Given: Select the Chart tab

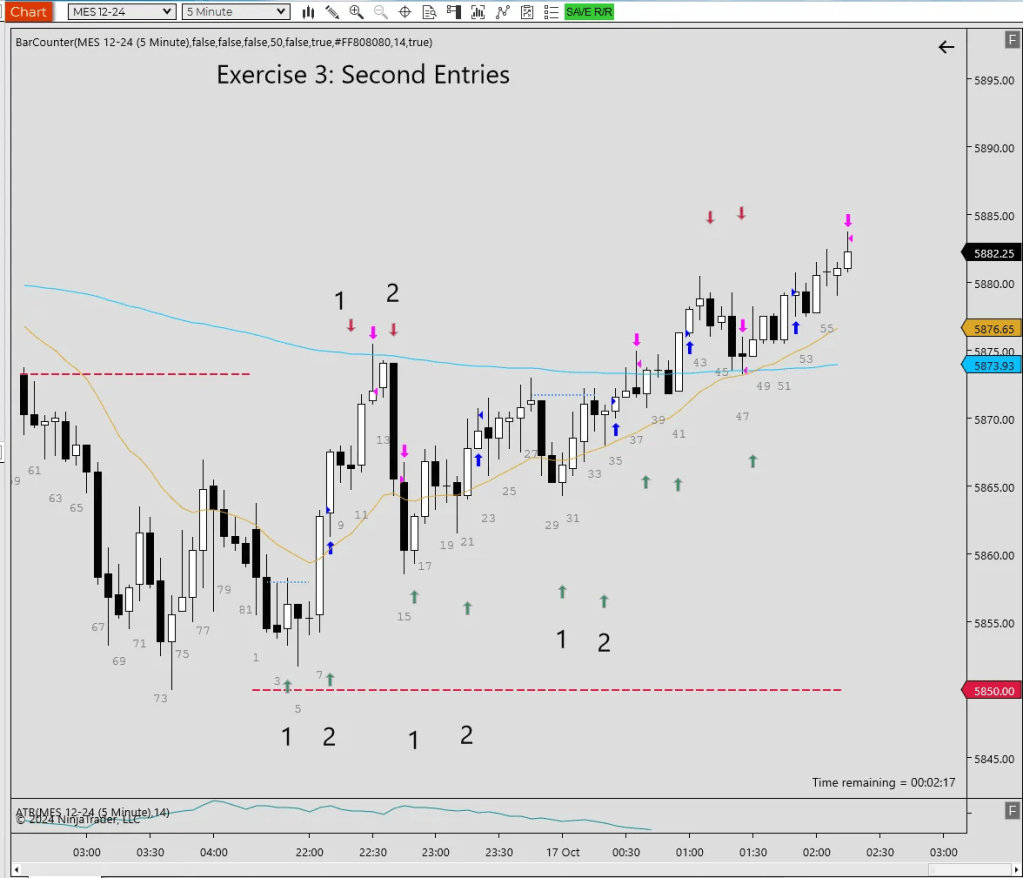Looking at the screenshot, I should [28, 12].
